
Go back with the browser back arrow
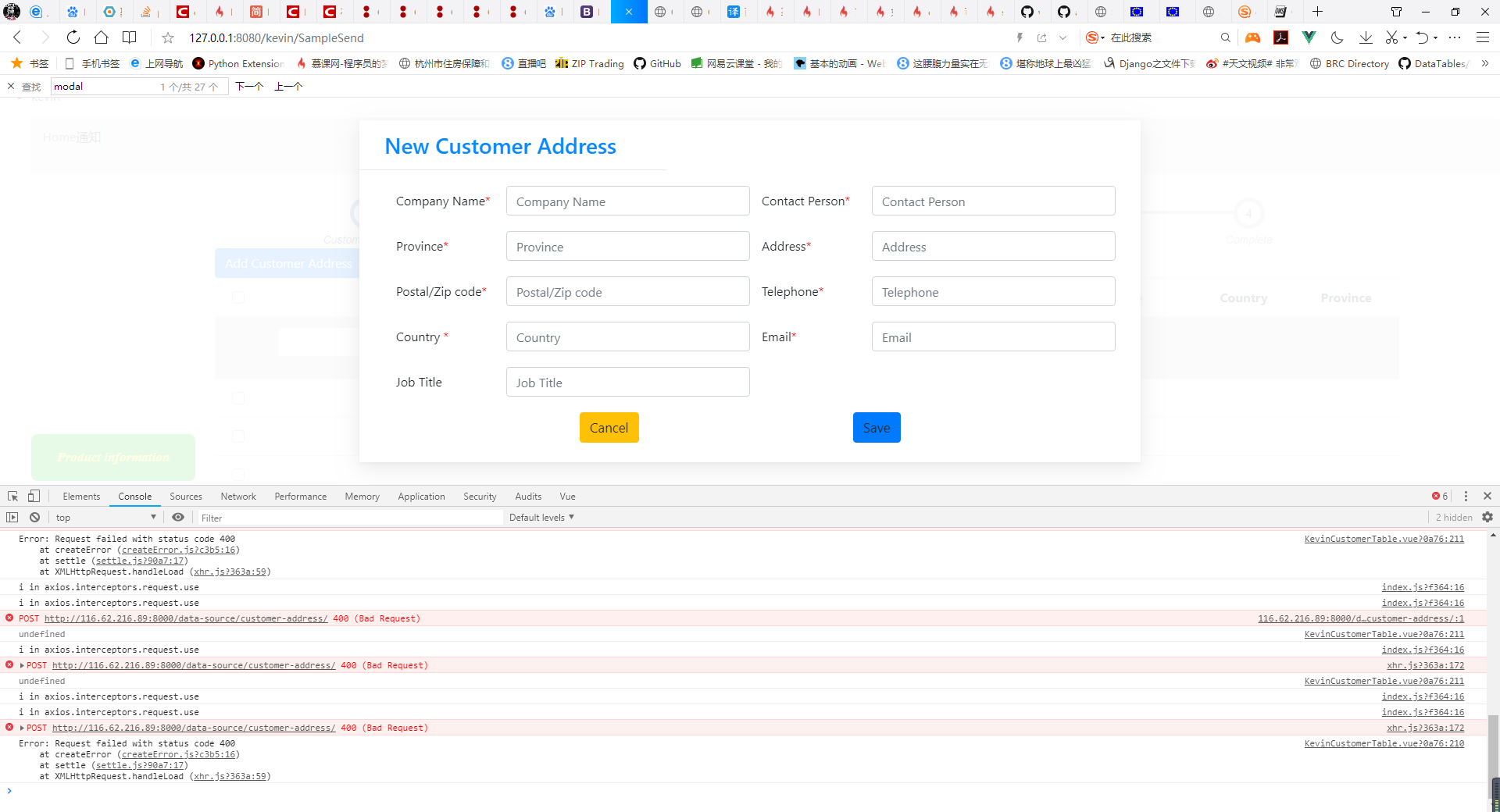[x=17, y=37]
